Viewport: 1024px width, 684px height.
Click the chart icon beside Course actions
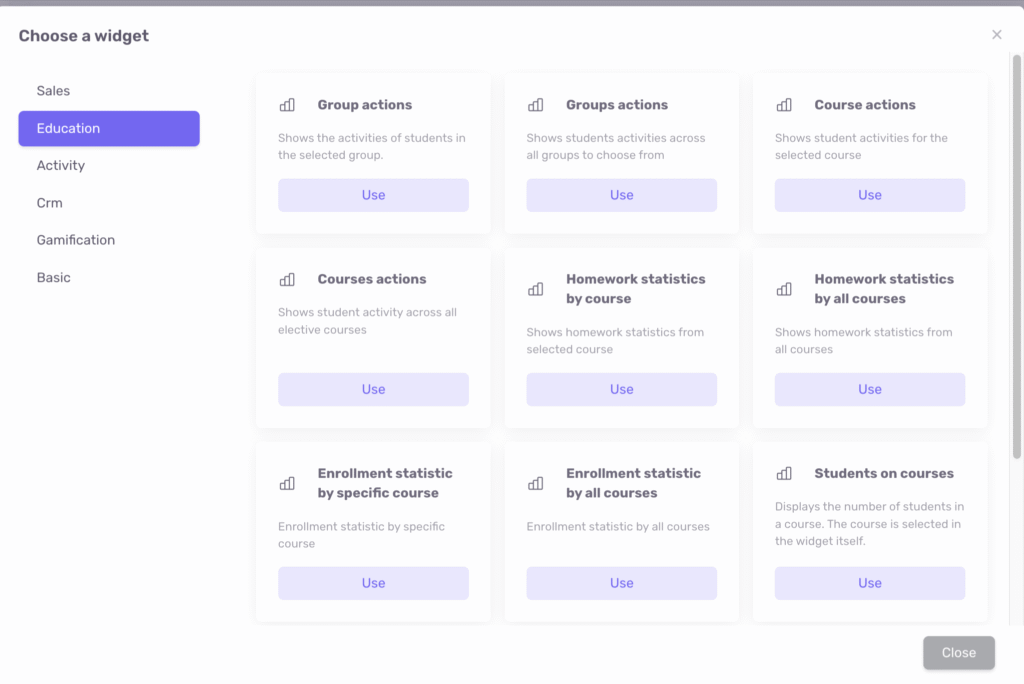click(x=784, y=105)
